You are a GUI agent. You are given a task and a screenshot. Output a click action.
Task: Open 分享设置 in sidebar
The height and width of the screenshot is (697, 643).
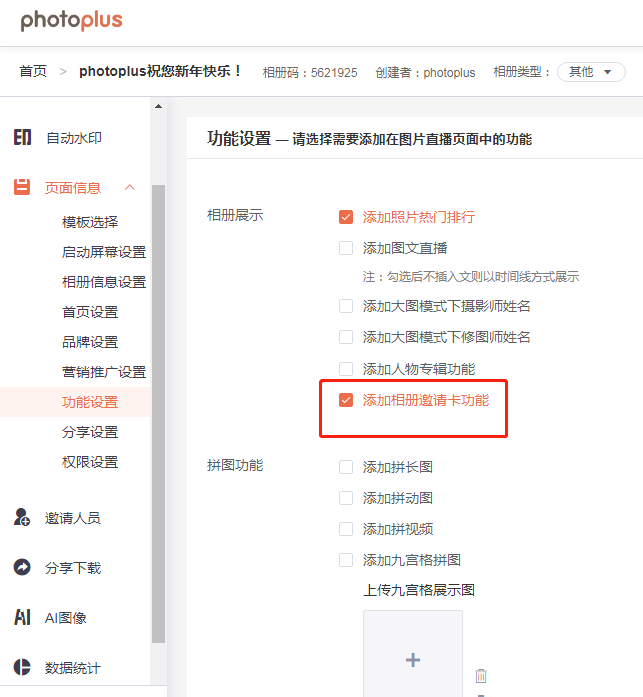coord(90,432)
